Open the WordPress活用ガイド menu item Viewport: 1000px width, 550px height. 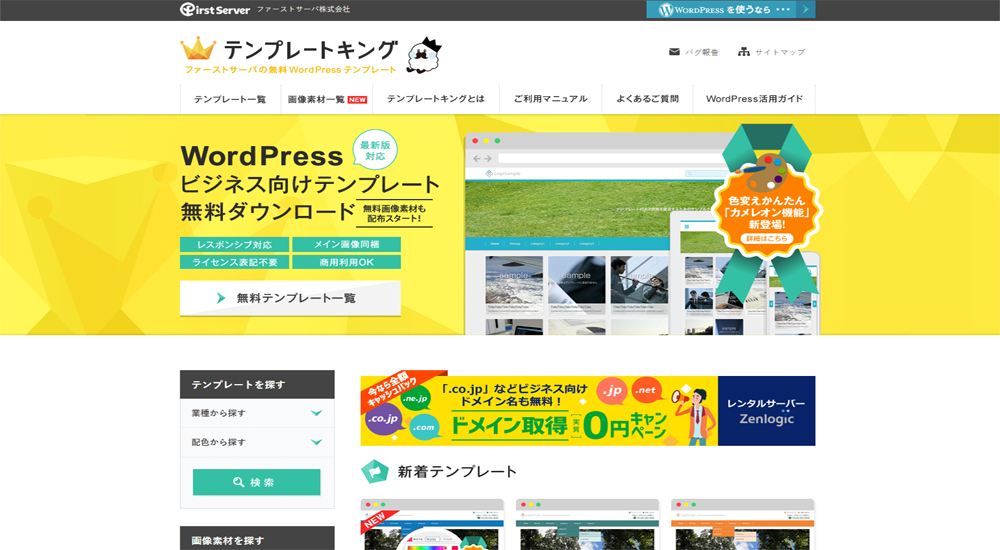click(754, 99)
